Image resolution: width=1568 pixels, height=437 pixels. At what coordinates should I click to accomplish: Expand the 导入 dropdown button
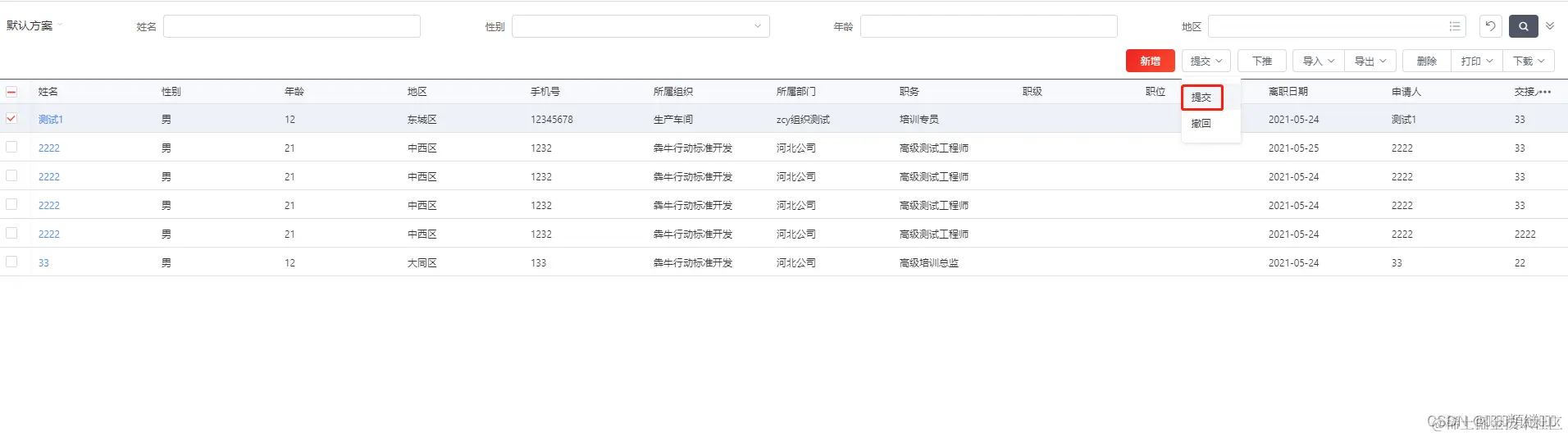pyautogui.click(x=1319, y=61)
